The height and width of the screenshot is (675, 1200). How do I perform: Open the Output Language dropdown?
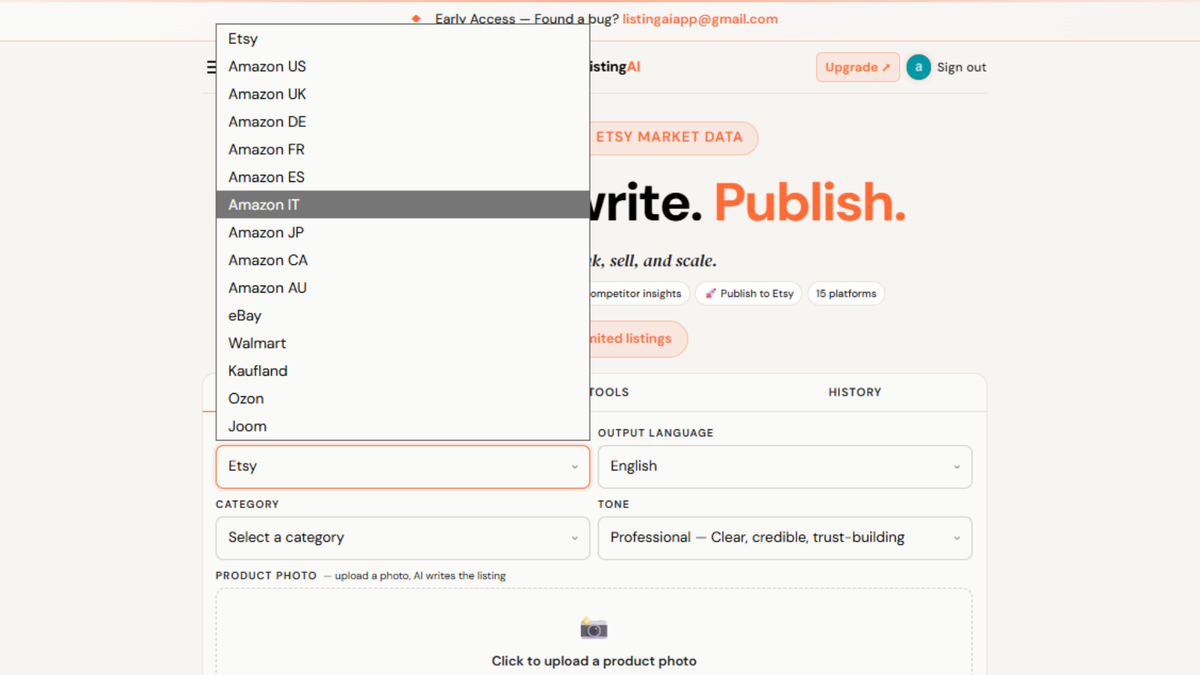click(x=785, y=467)
